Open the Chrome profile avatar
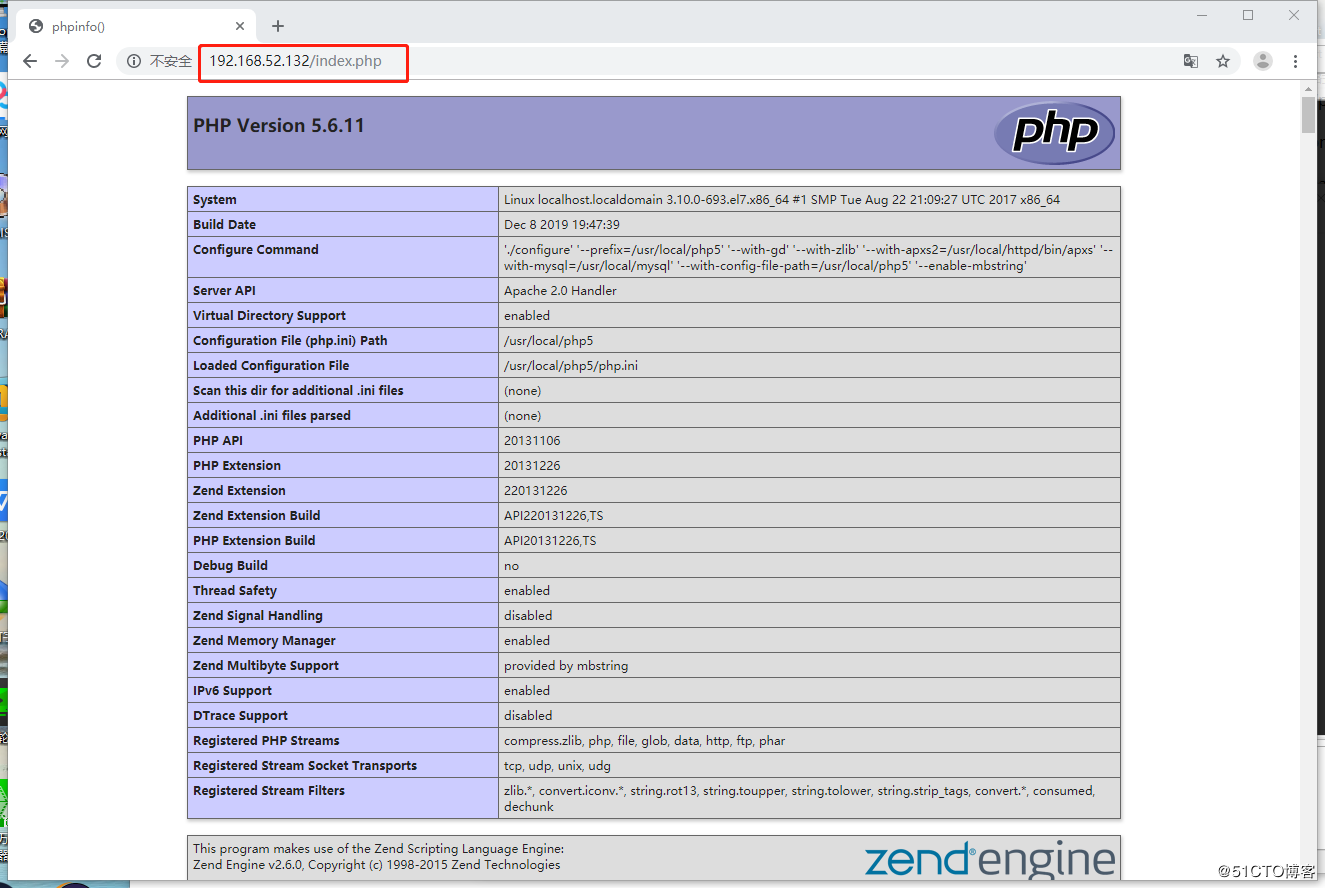Viewport: 1325px width, 888px height. (x=1263, y=61)
